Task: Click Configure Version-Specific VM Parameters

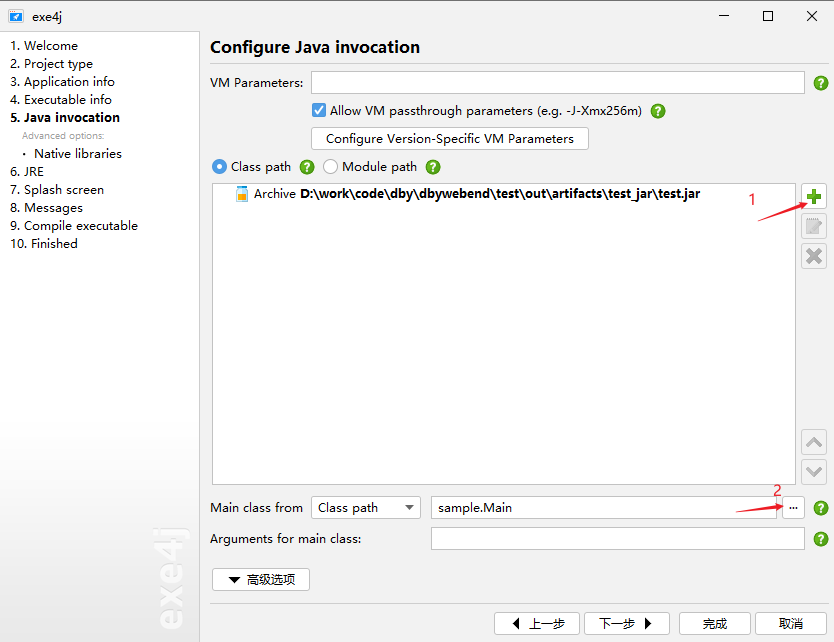Action: [x=449, y=138]
